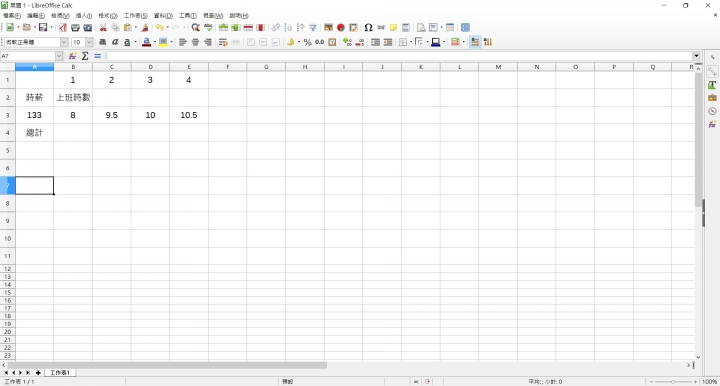720x386 pixels.
Task: Open the 檔案(F) menu
Action: 12,16
